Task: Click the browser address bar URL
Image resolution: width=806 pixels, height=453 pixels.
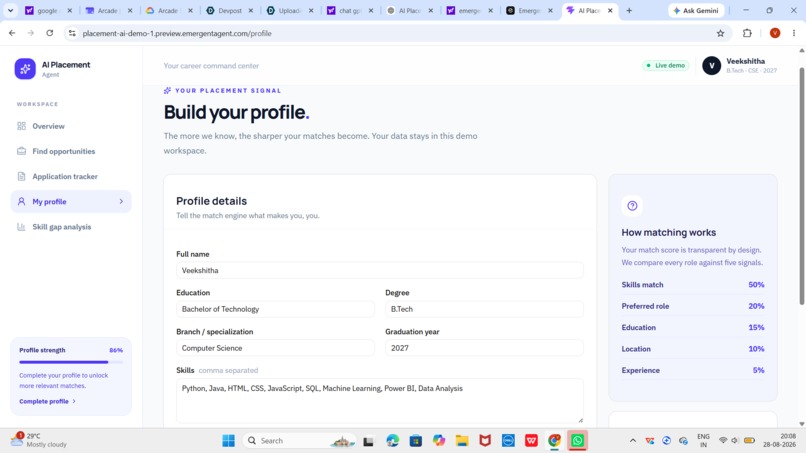Action: [x=177, y=33]
